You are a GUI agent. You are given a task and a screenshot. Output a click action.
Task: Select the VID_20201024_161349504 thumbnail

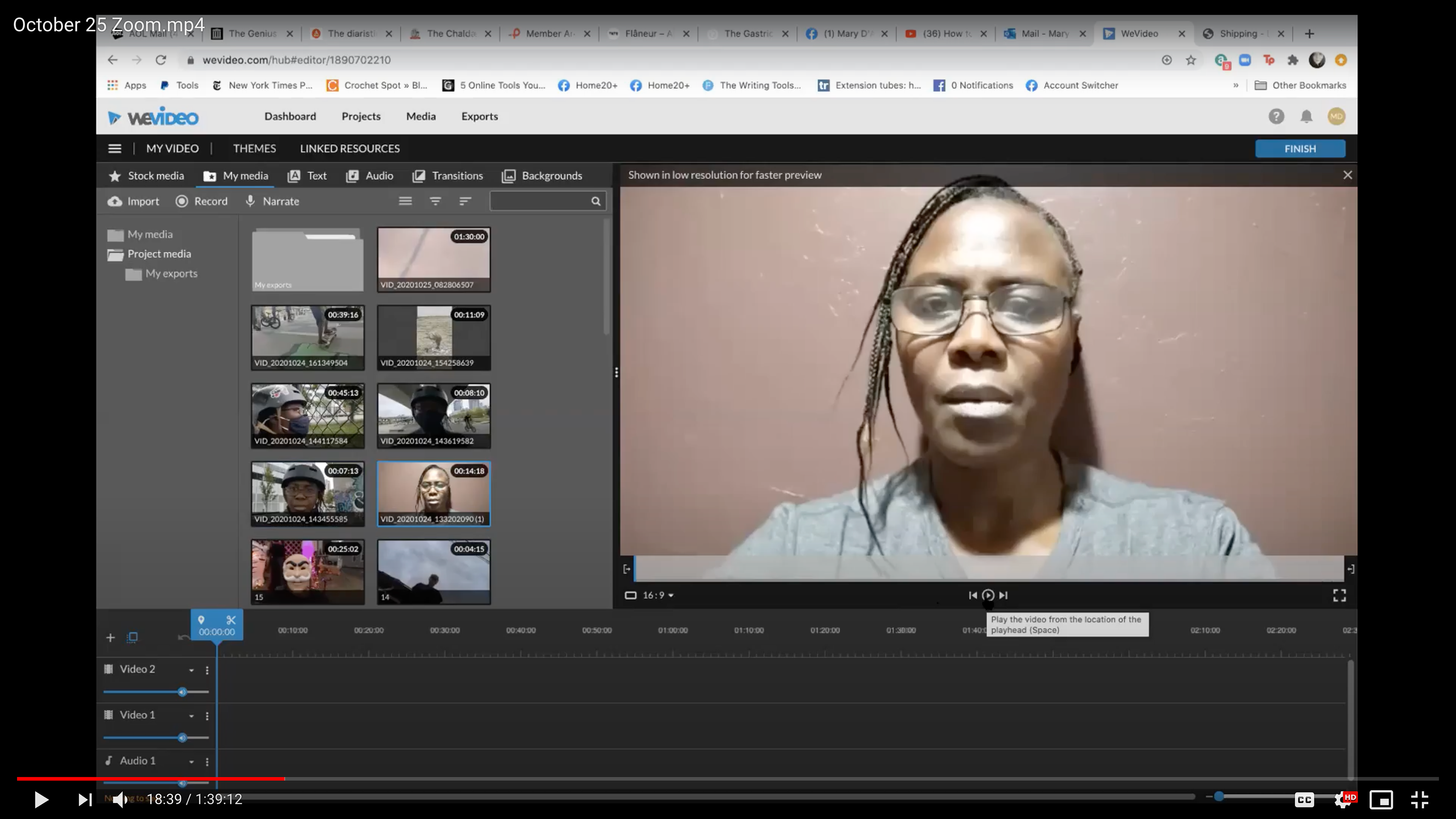[x=308, y=337]
